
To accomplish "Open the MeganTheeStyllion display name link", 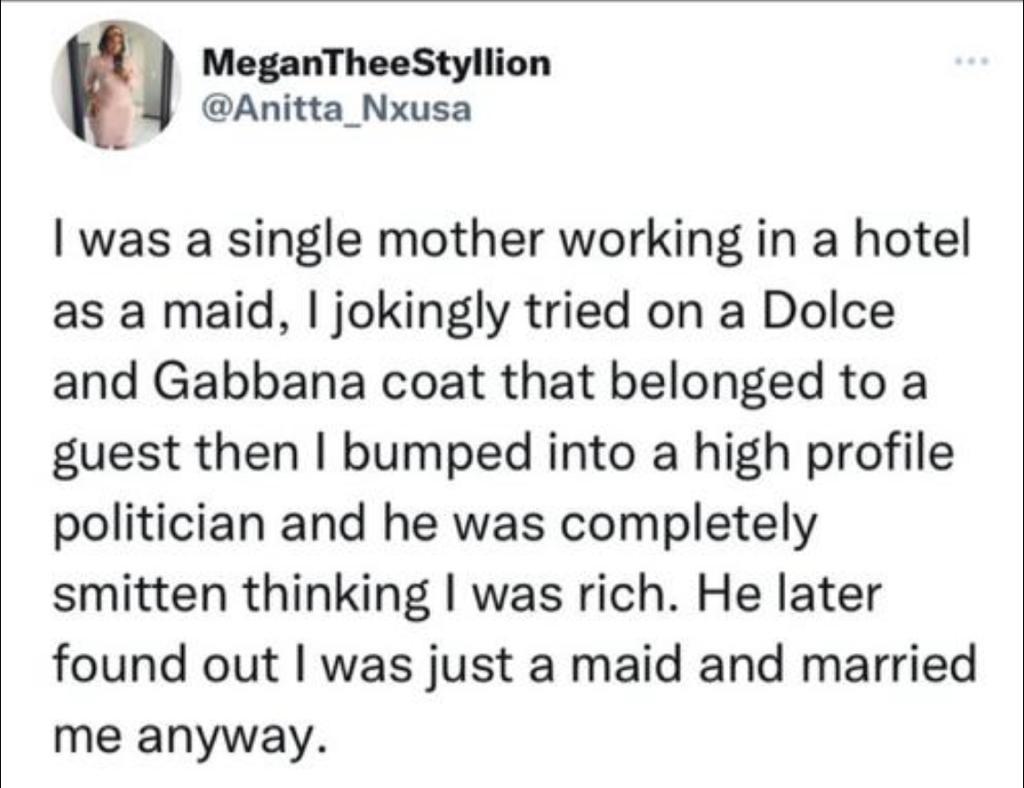I will pyautogui.click(x=376, y=64).
